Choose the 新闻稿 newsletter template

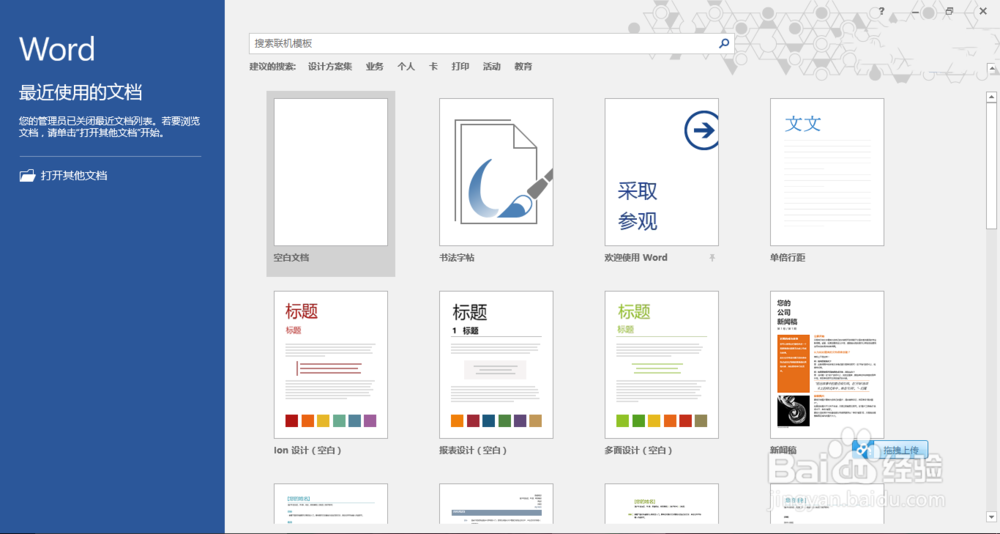coord(827,365)
